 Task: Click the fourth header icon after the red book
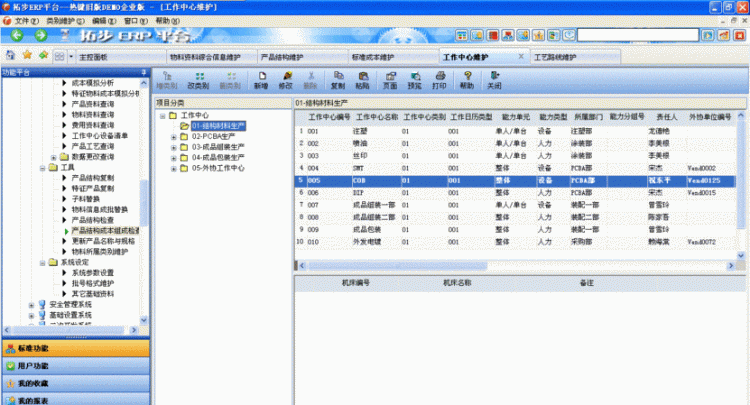click(x=553, y=35)
